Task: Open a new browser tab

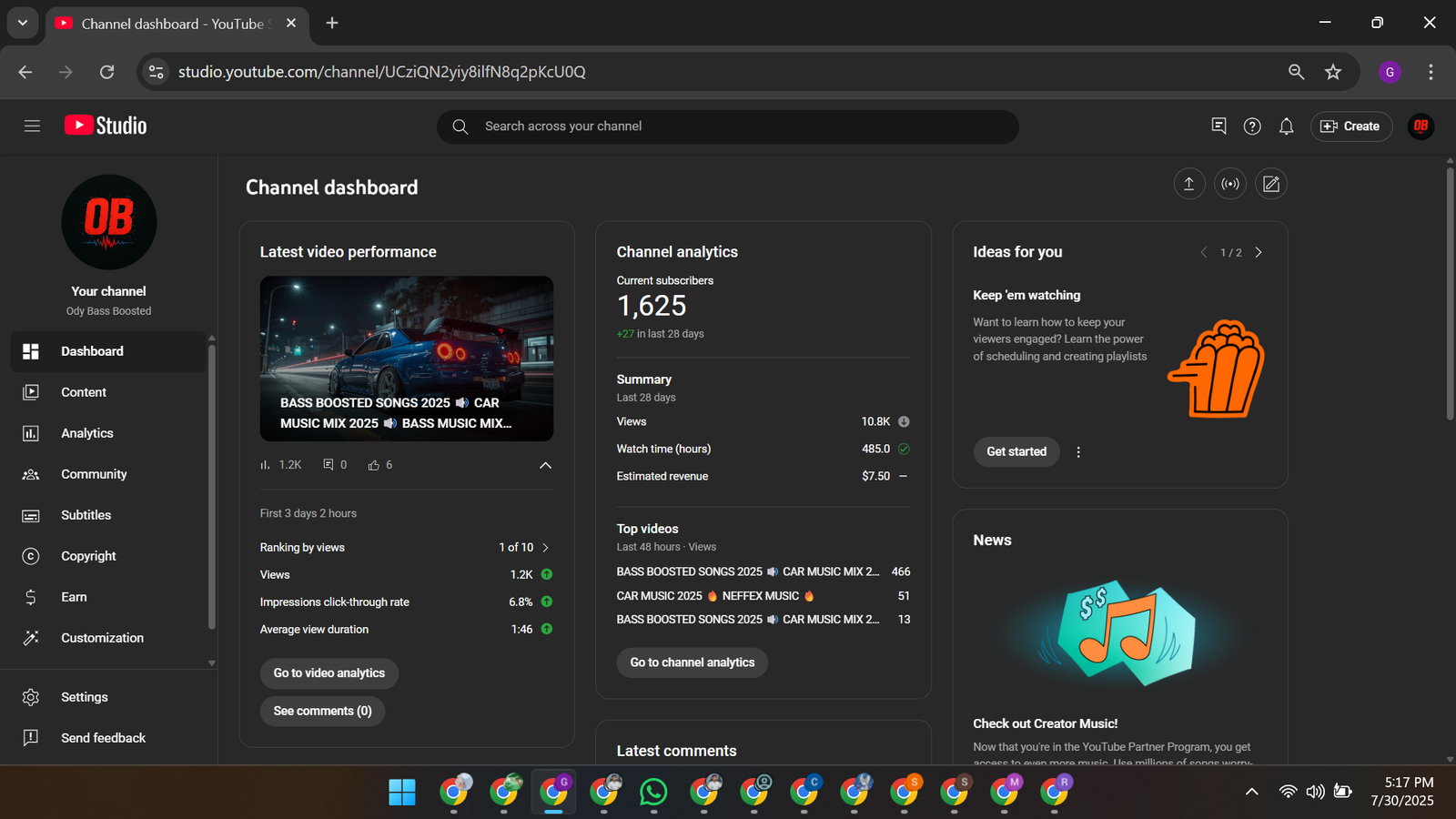Action: [x=332, y=23]
